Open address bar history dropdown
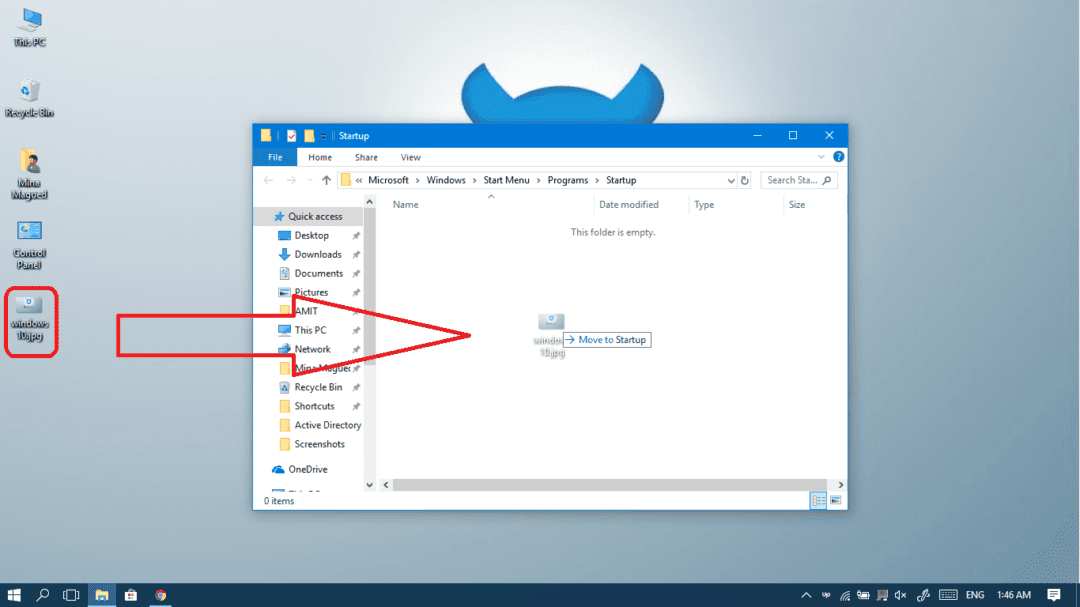The image size is (1080, 607). (x=731, y=181)
